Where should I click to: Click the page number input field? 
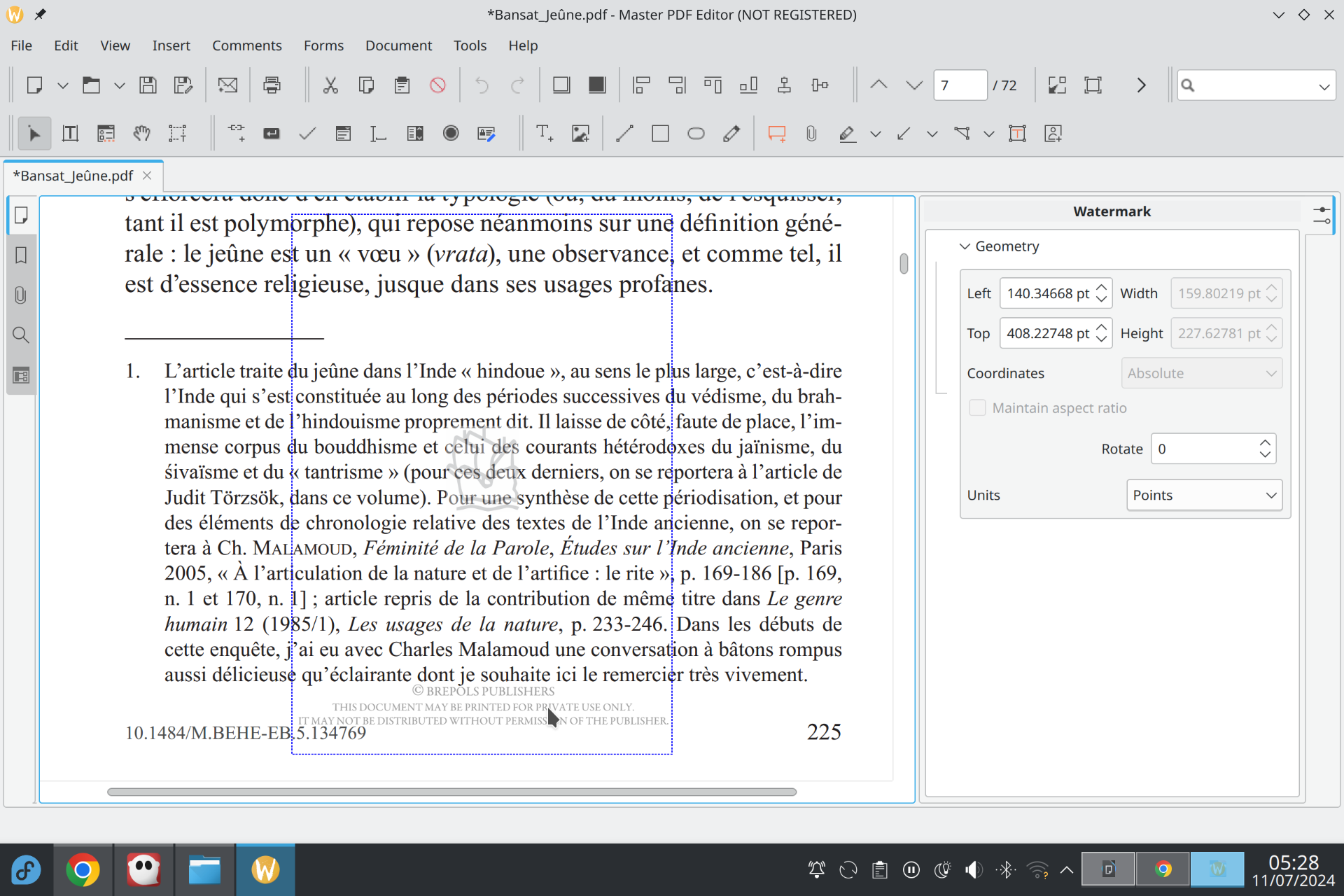coord(959,85)
